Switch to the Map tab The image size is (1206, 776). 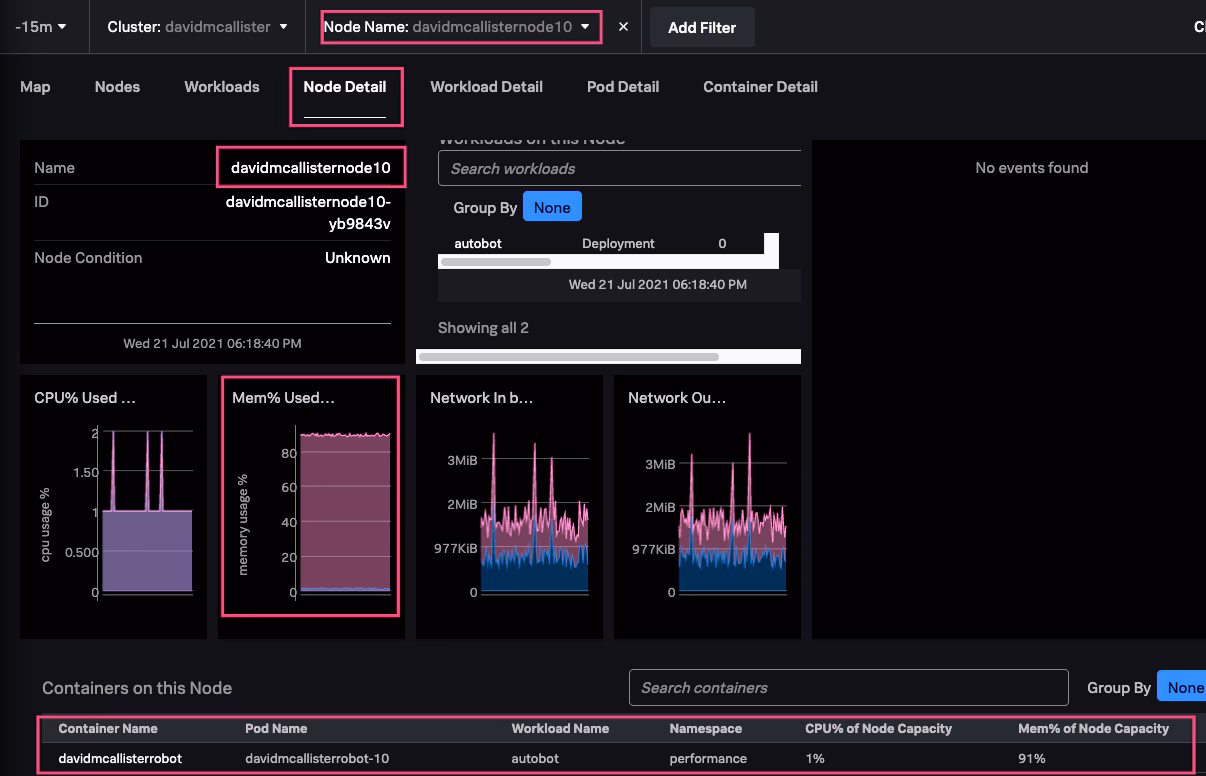click(35, 87)
